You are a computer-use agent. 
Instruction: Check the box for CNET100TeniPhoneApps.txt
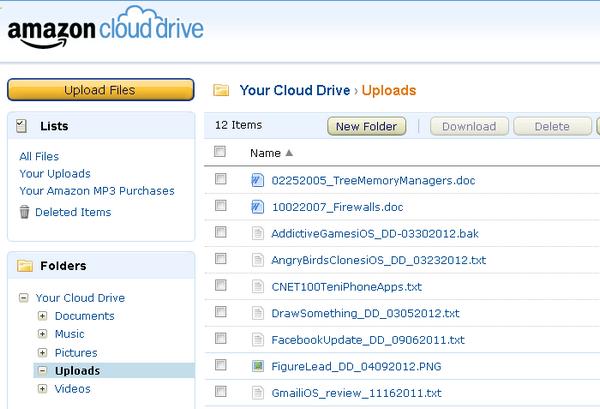coord(220,285)
